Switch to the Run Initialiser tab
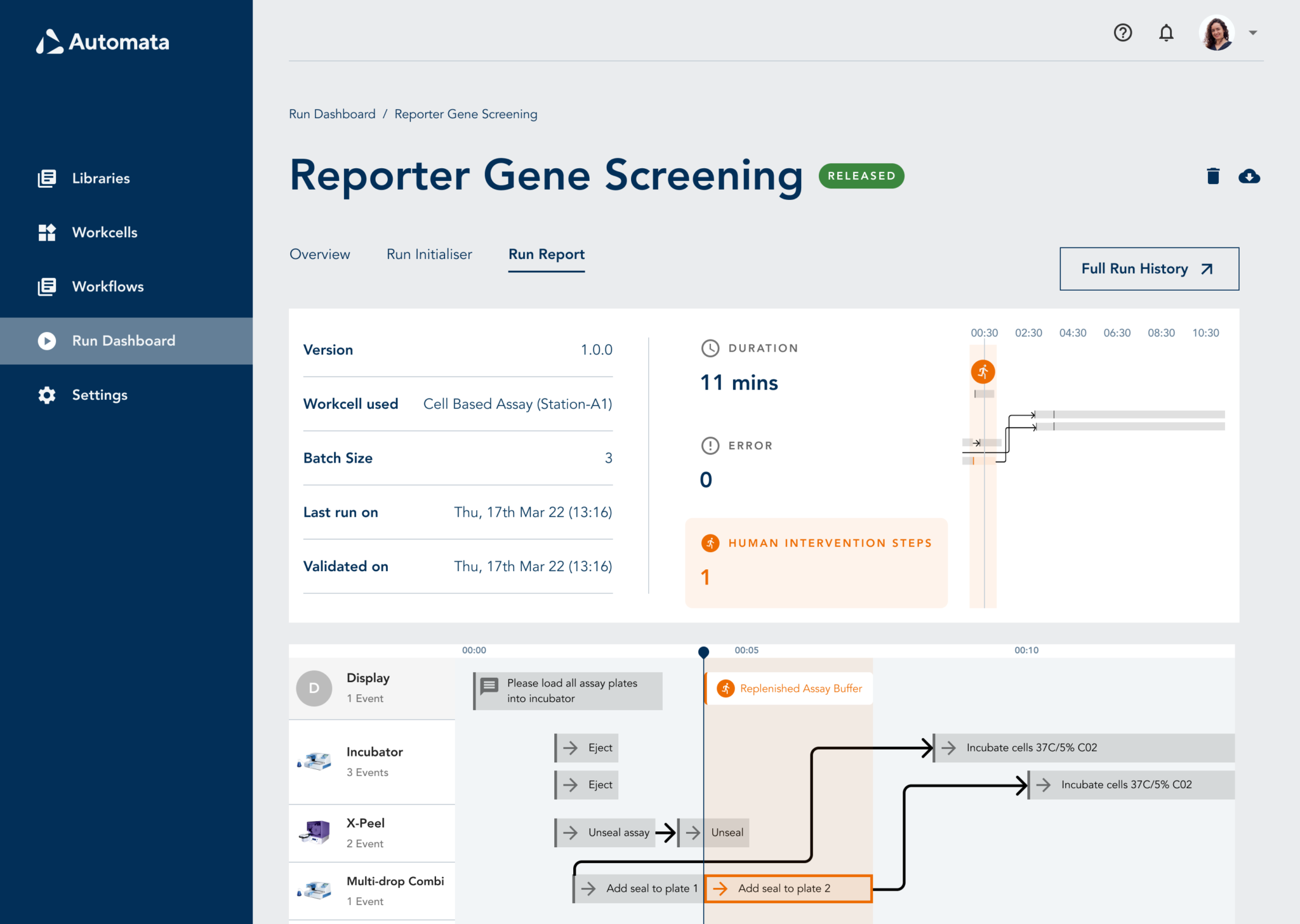This screenshot has width=1300, height=924. [x=429, y=254]
